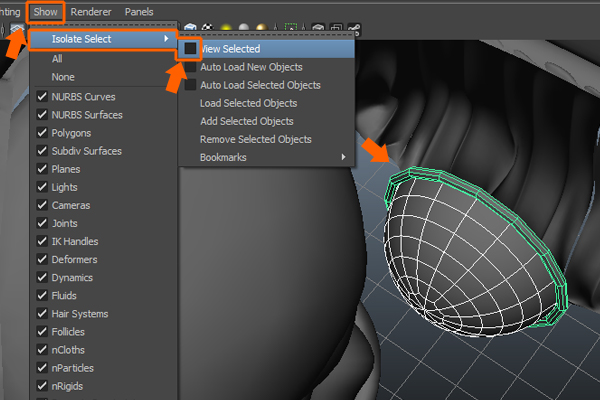Open the Renderer menu
The width and height of the screenshot is (600, 400).
point(91,12)
